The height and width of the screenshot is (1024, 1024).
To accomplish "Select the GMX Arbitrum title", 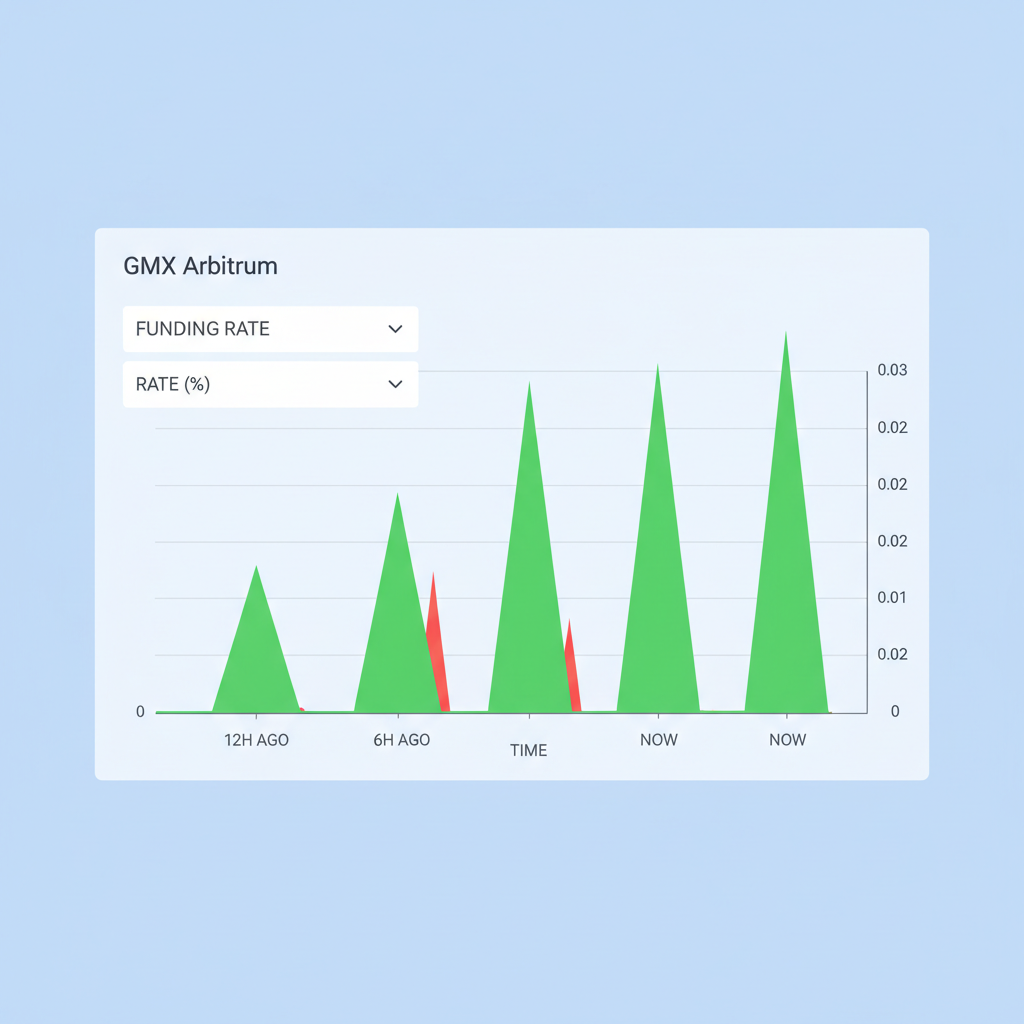I will tap(199, 266).
